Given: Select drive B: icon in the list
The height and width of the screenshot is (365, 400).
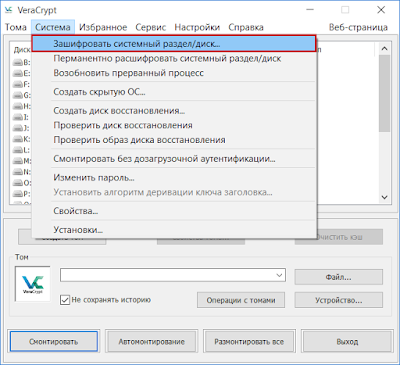Looking at the screenshot, I should [18, 62].
